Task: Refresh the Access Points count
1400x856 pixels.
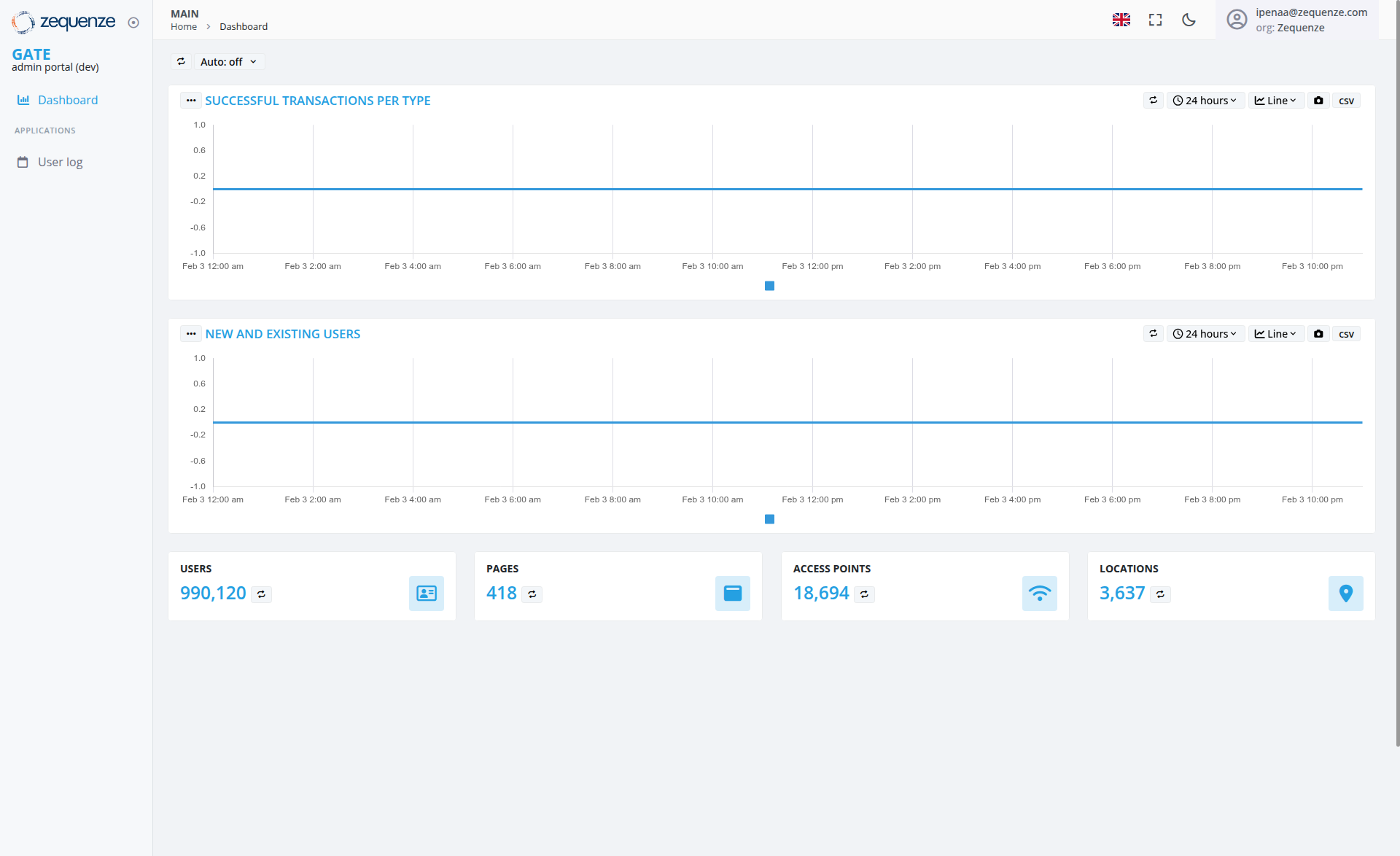Action: 864,594
